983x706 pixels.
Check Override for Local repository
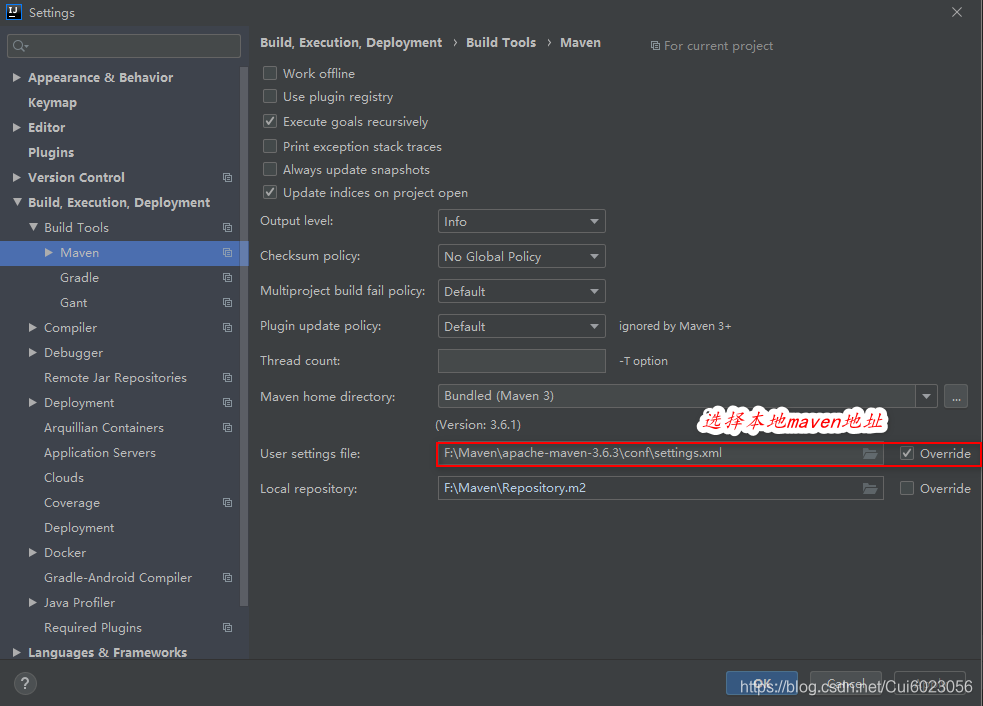coord(907,488)
